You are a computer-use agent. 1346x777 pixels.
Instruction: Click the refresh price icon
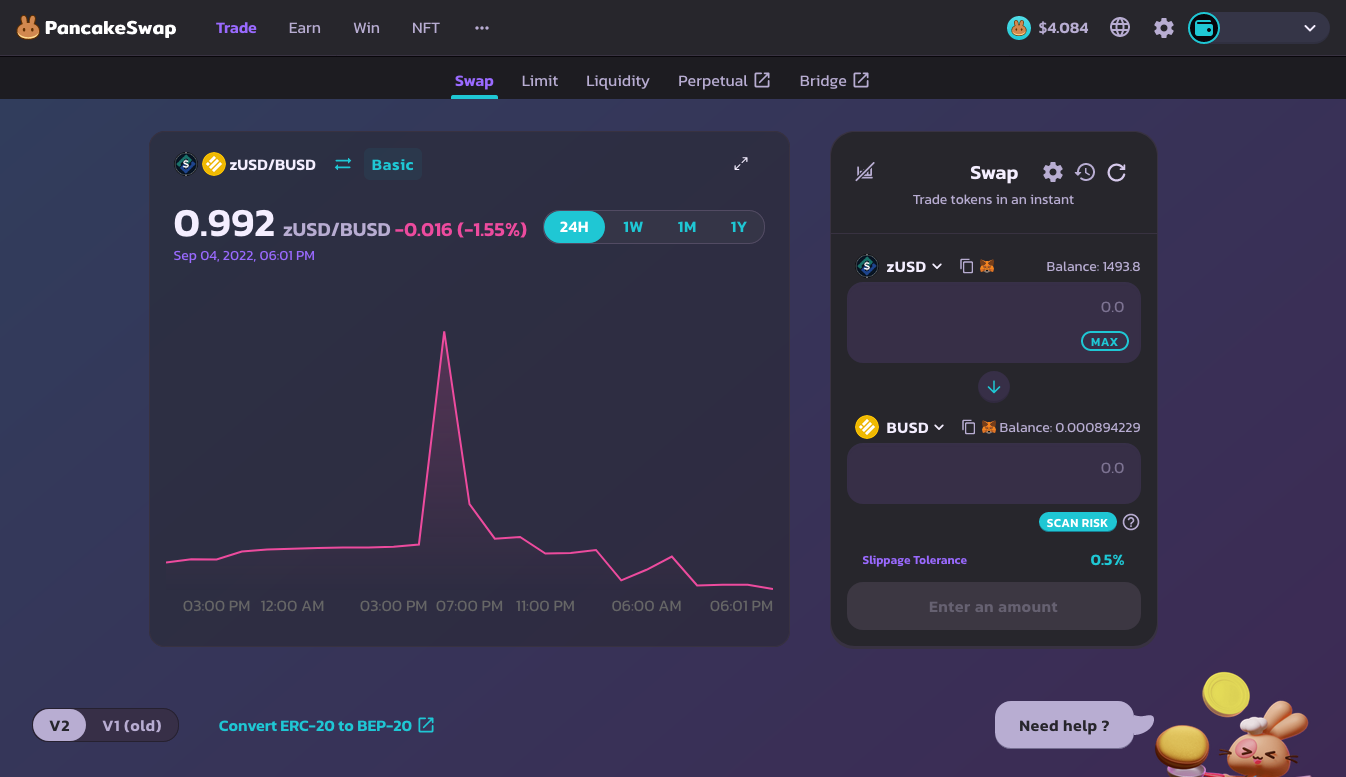[x=1117, y=172]
